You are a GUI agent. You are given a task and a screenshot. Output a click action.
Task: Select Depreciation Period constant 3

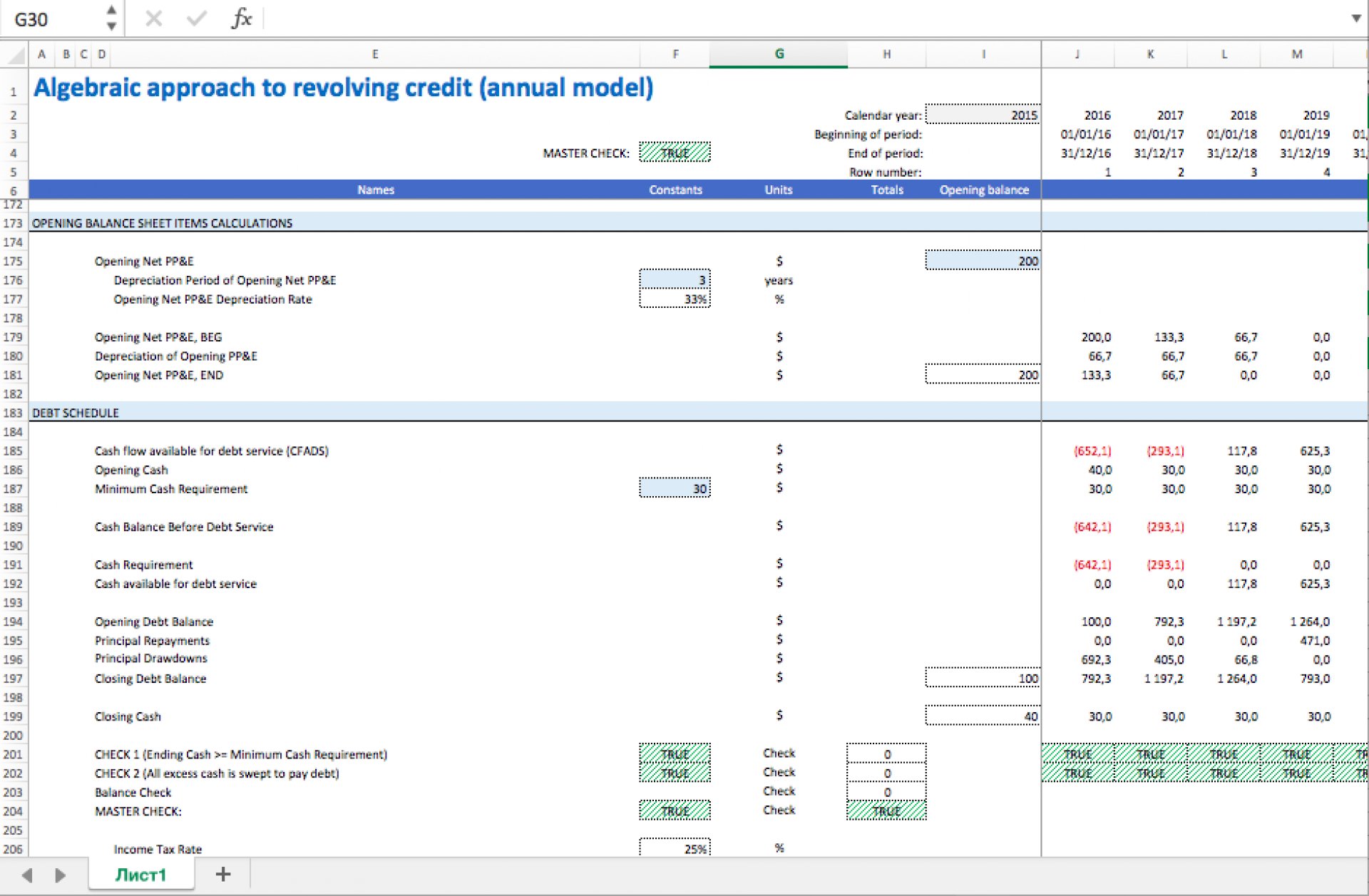675,280
